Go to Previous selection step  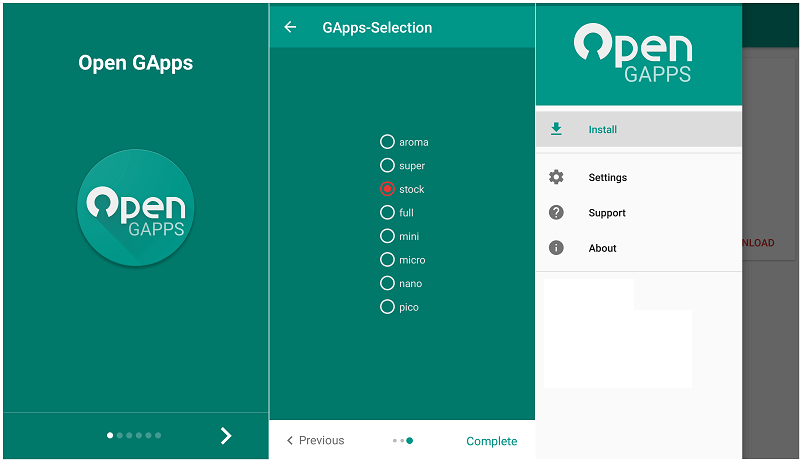point(315,440)
